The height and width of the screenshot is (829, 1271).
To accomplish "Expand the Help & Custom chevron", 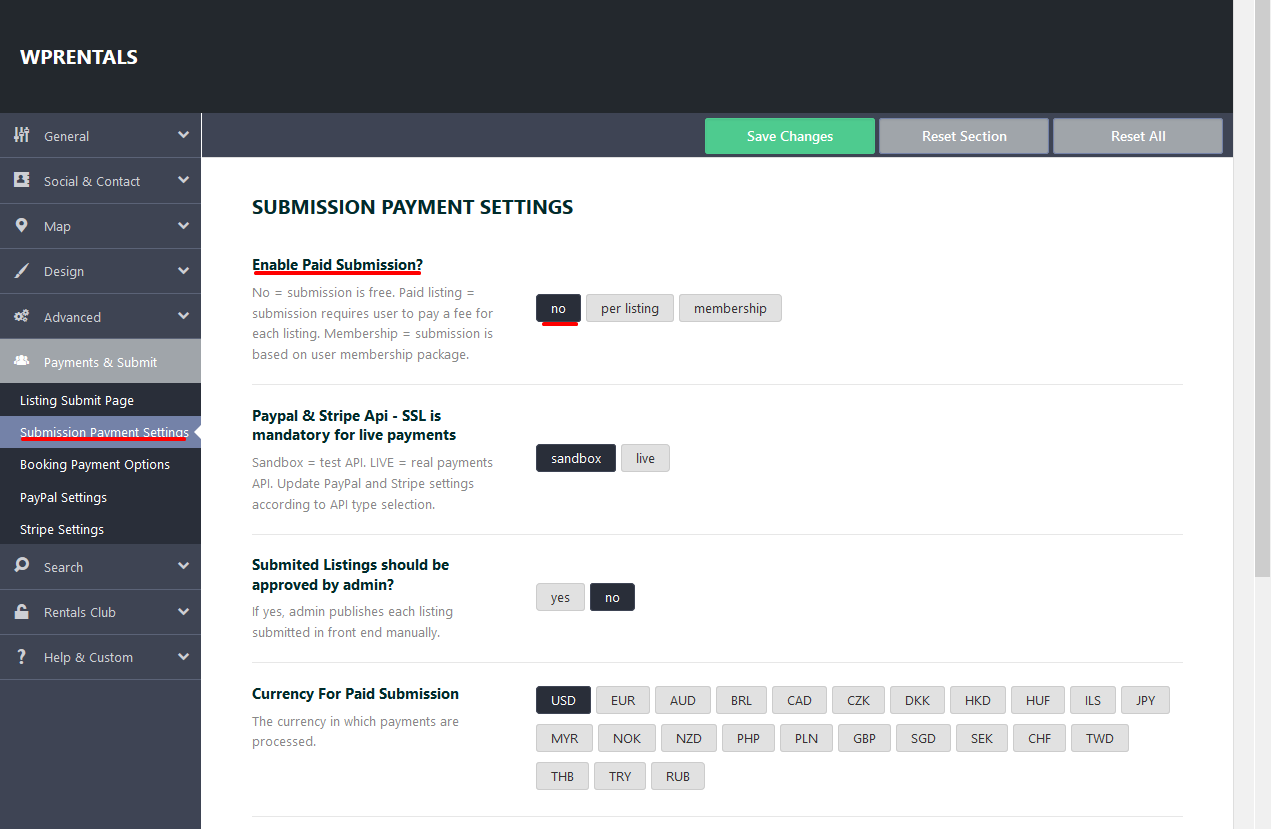I will coord(183,657).
